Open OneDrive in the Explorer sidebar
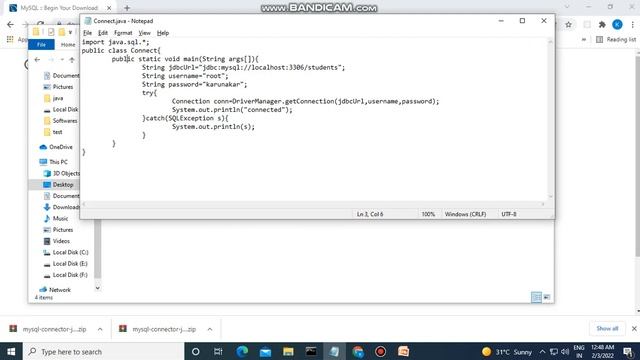Viewport: 640px width, 360px height. (56, 147)
